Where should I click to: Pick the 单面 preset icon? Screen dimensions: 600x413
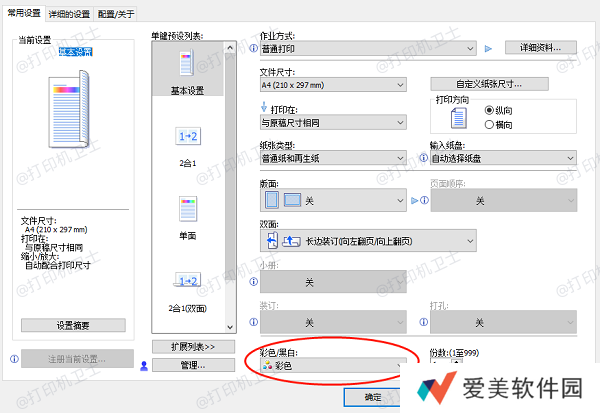coord(188,209)
